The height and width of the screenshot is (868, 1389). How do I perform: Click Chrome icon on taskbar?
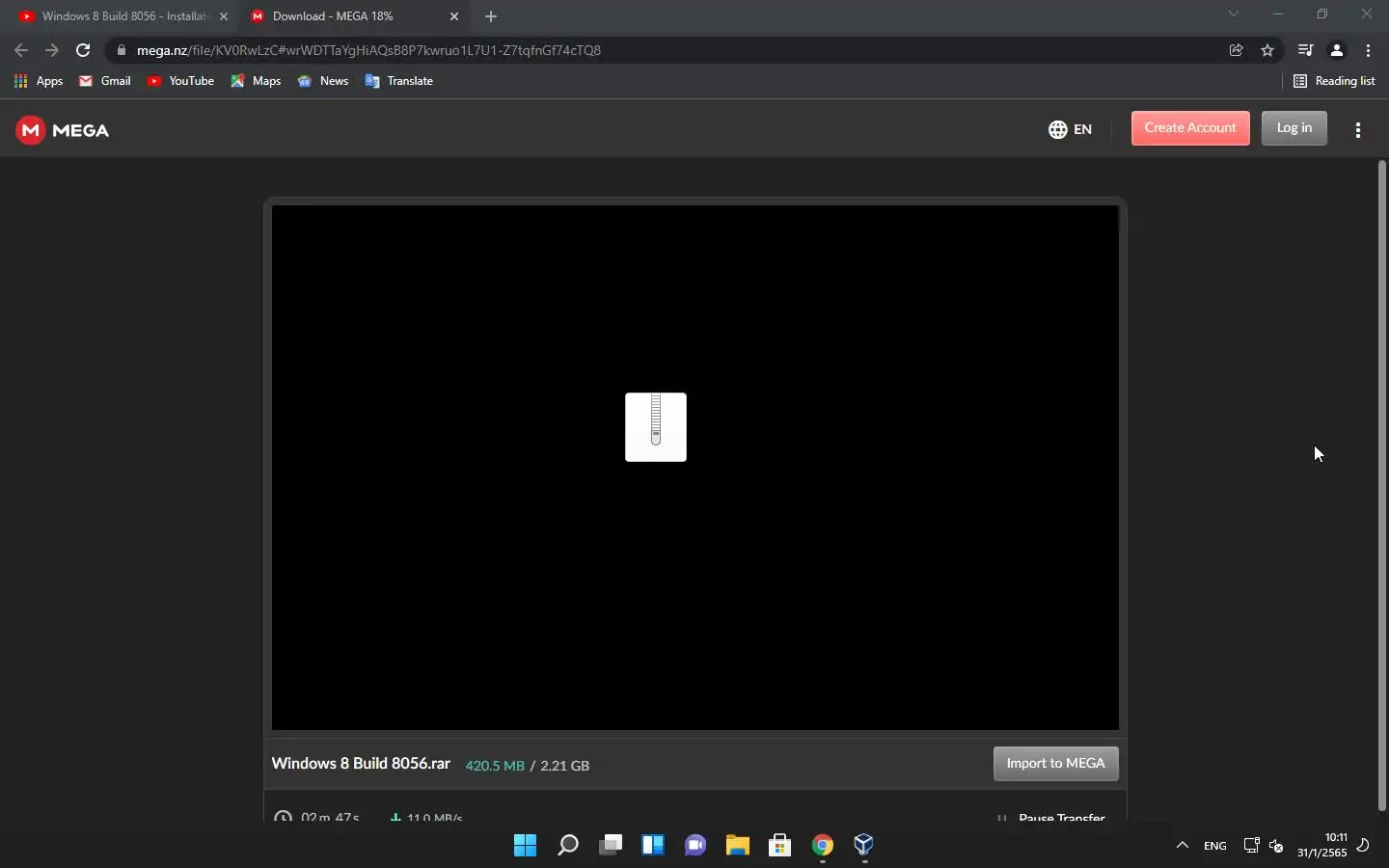coord(823,846)
